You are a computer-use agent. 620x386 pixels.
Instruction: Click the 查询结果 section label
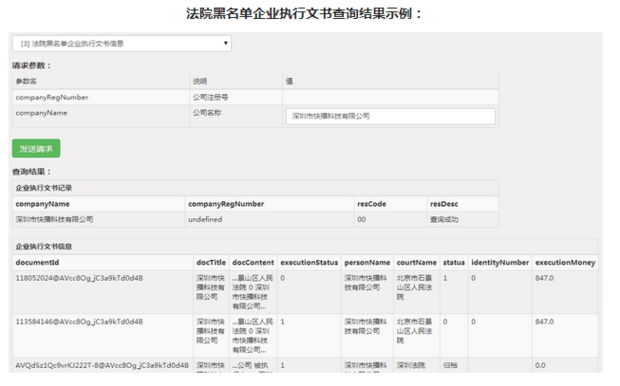pyautogui.click(x=32, y=172)
